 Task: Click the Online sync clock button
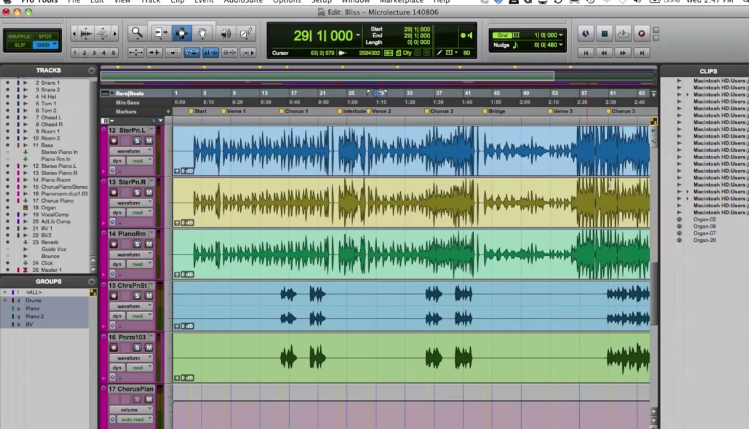[x=586, y=33]
